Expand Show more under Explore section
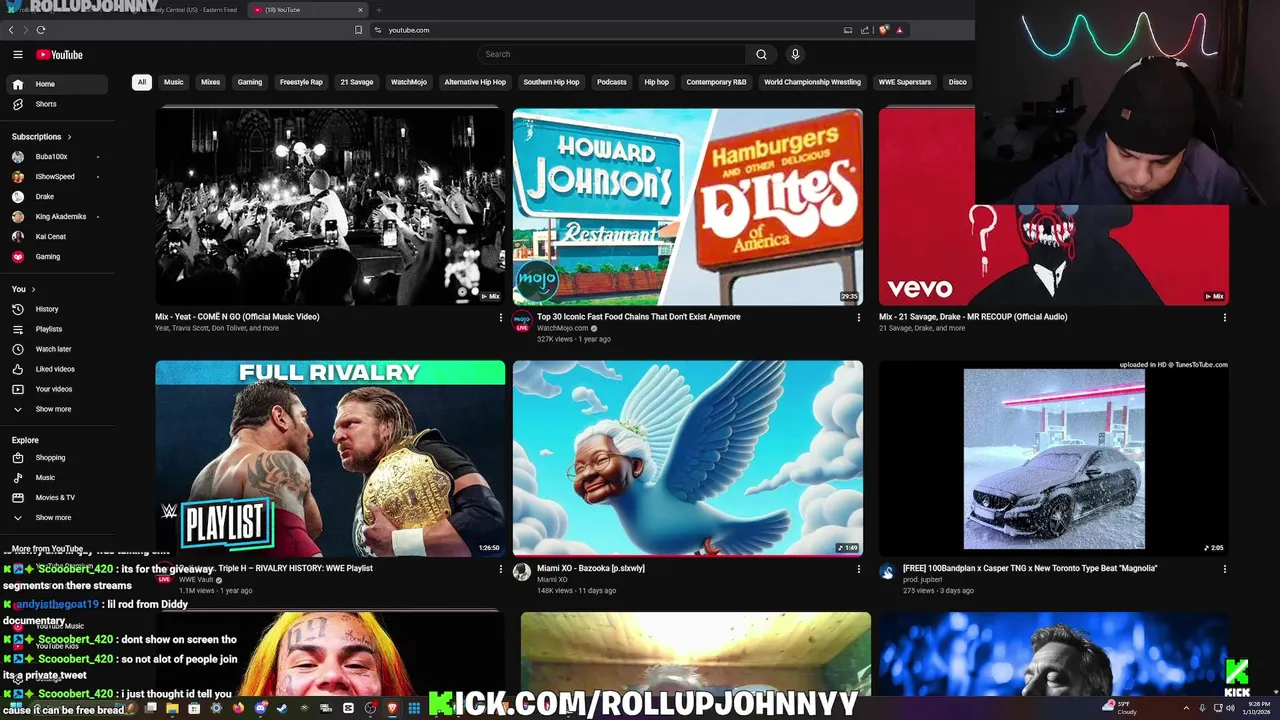 pyautogui.click(x=58, y=518)
